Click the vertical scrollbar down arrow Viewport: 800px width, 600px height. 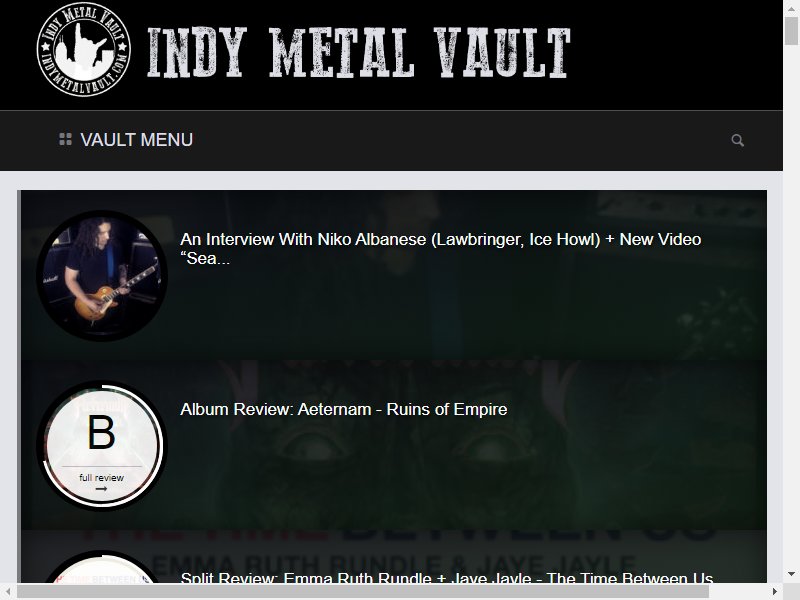click(791, 574)
